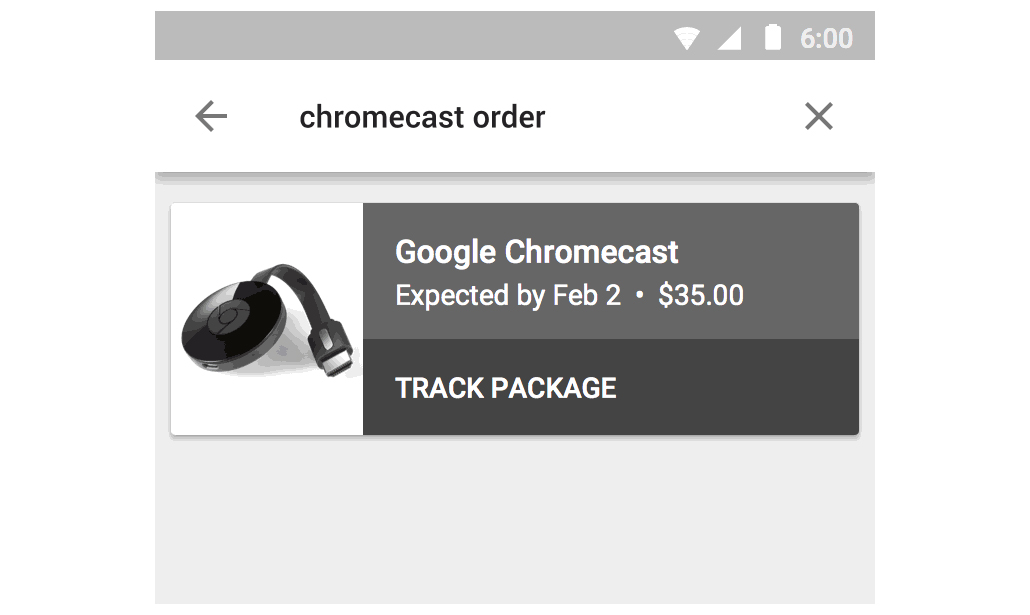
Task: Tap the cellular signal icon
Action: coord(729,38)
